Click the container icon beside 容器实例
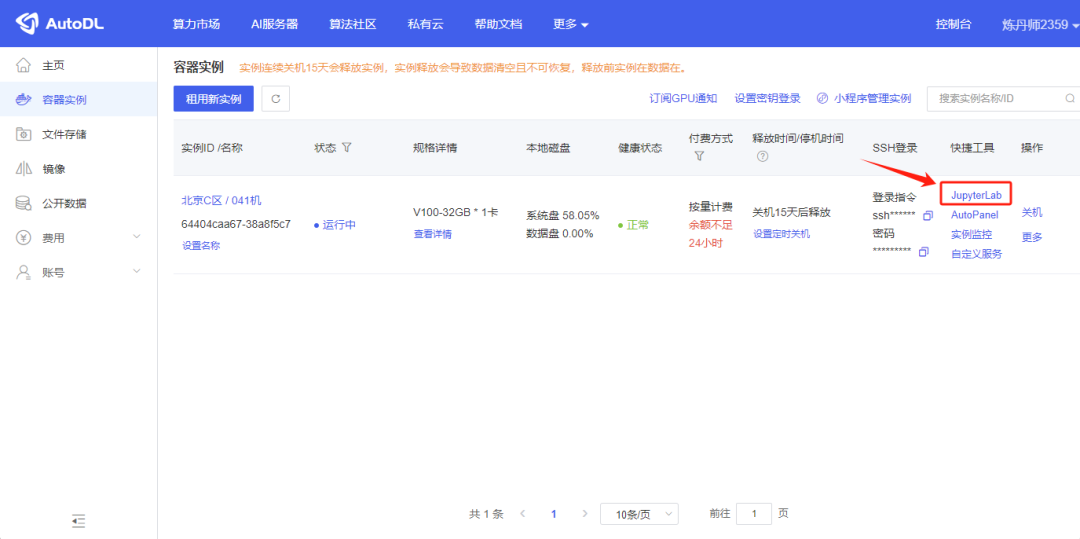This screenshot has width=1080, height=539. coord(23,100)
